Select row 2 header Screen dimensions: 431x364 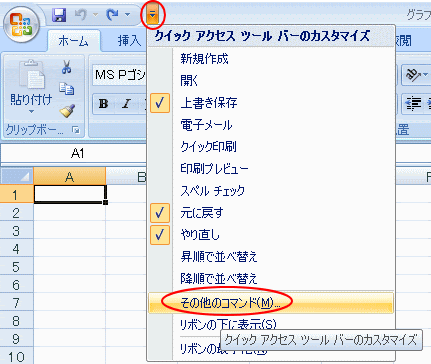pyautogui.click(x=16, y=213)
